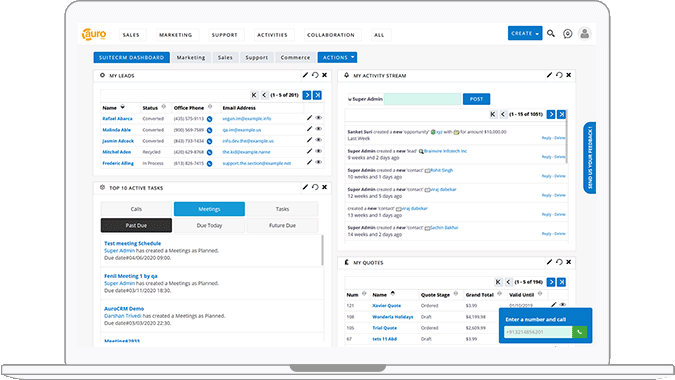The height and width of the screenshot is (380, 675).
Task: Refresh the My Activity Stream dashlet
Action: click(559, 75)
